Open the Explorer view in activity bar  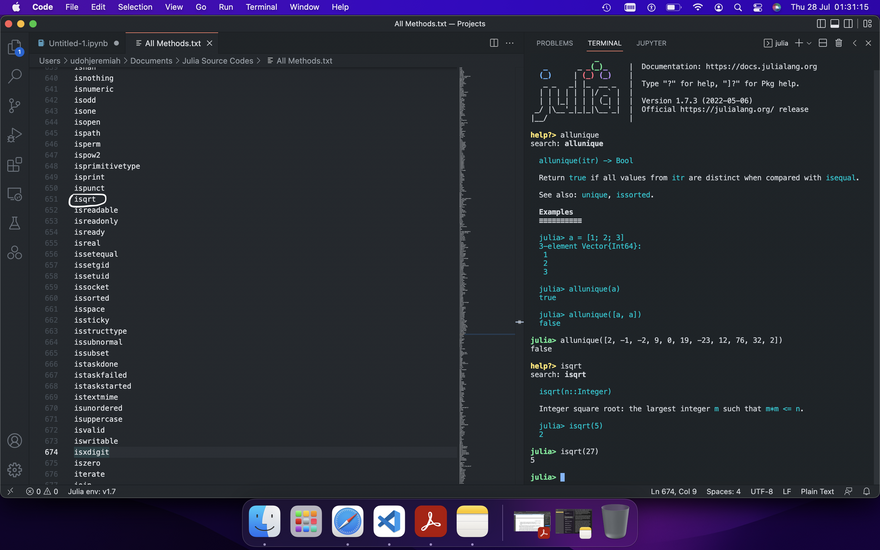coord(15,47)
